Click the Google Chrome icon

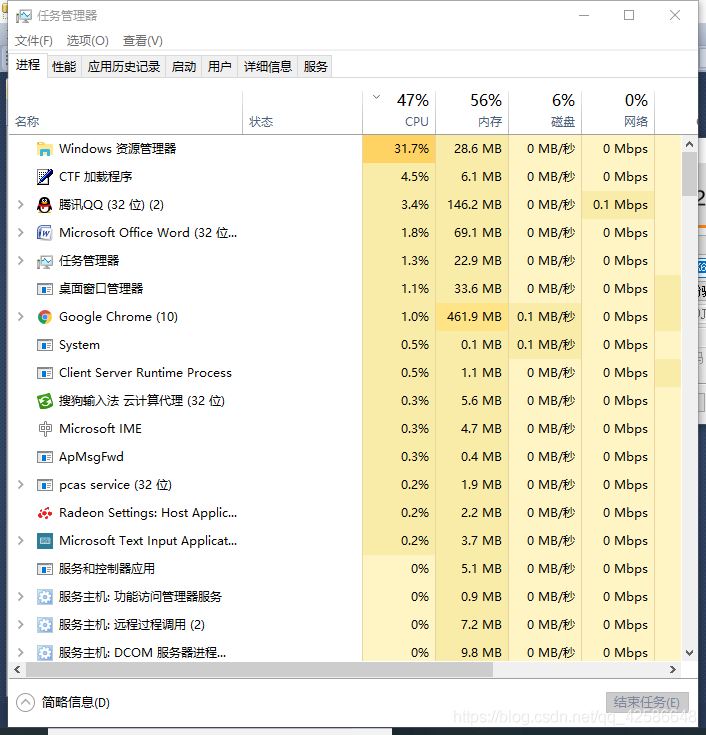tap(44, 317)
